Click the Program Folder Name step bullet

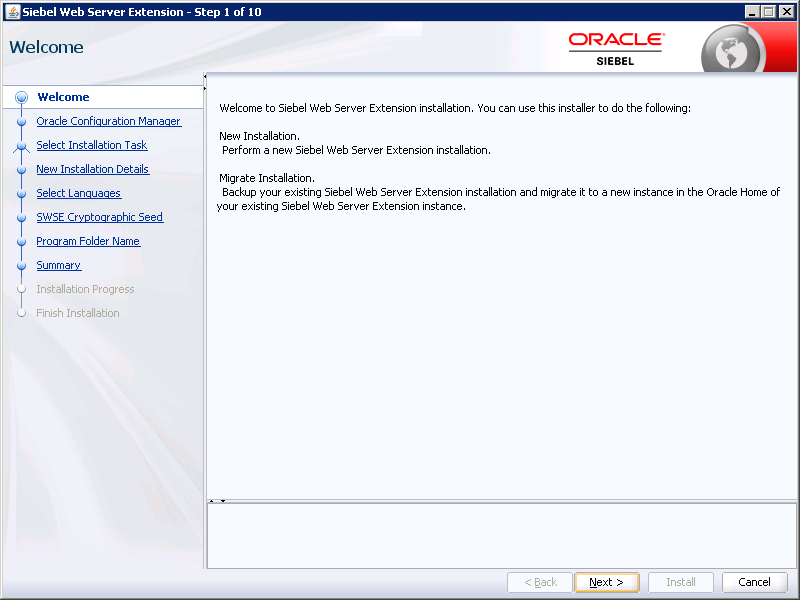(x=21, y=242)
